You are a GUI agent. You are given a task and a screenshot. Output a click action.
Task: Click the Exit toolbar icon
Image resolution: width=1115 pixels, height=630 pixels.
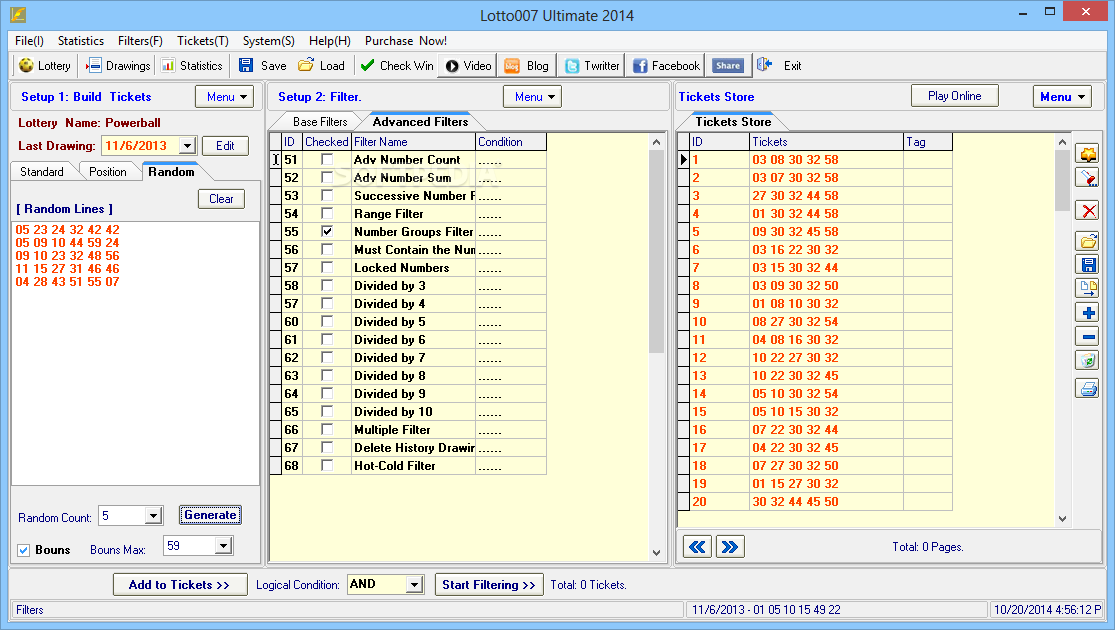pyautogui.click(x=764, y=65)
